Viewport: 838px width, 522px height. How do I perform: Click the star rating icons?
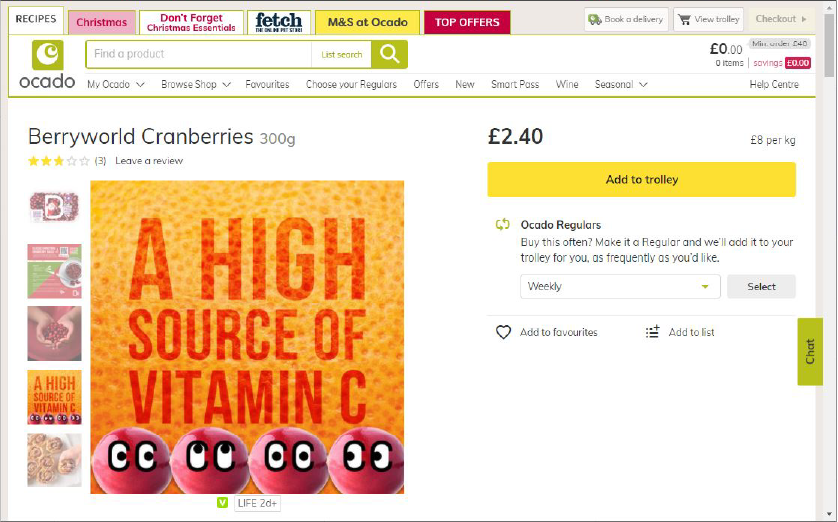tap(58, 161)
